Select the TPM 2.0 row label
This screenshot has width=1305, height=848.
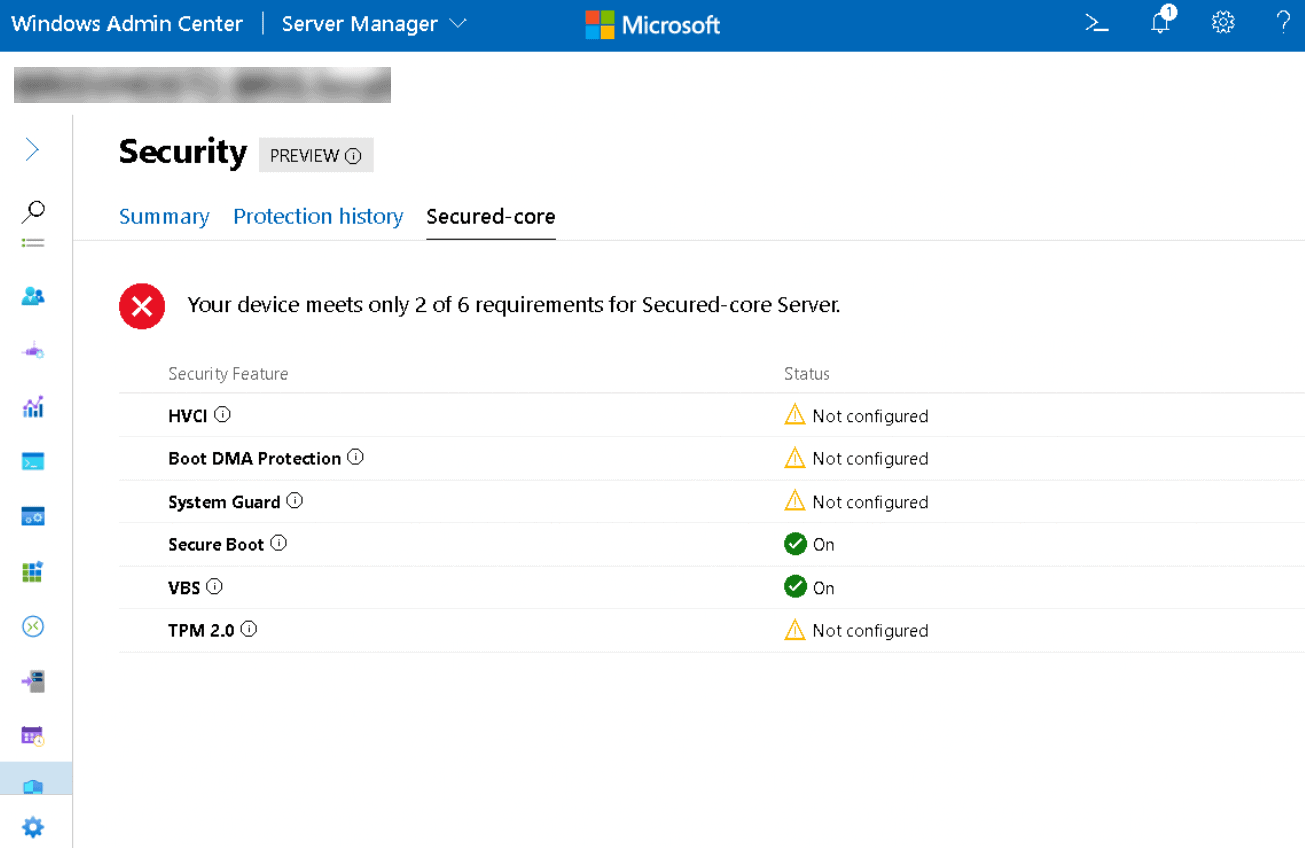click(x=201, y=631)
